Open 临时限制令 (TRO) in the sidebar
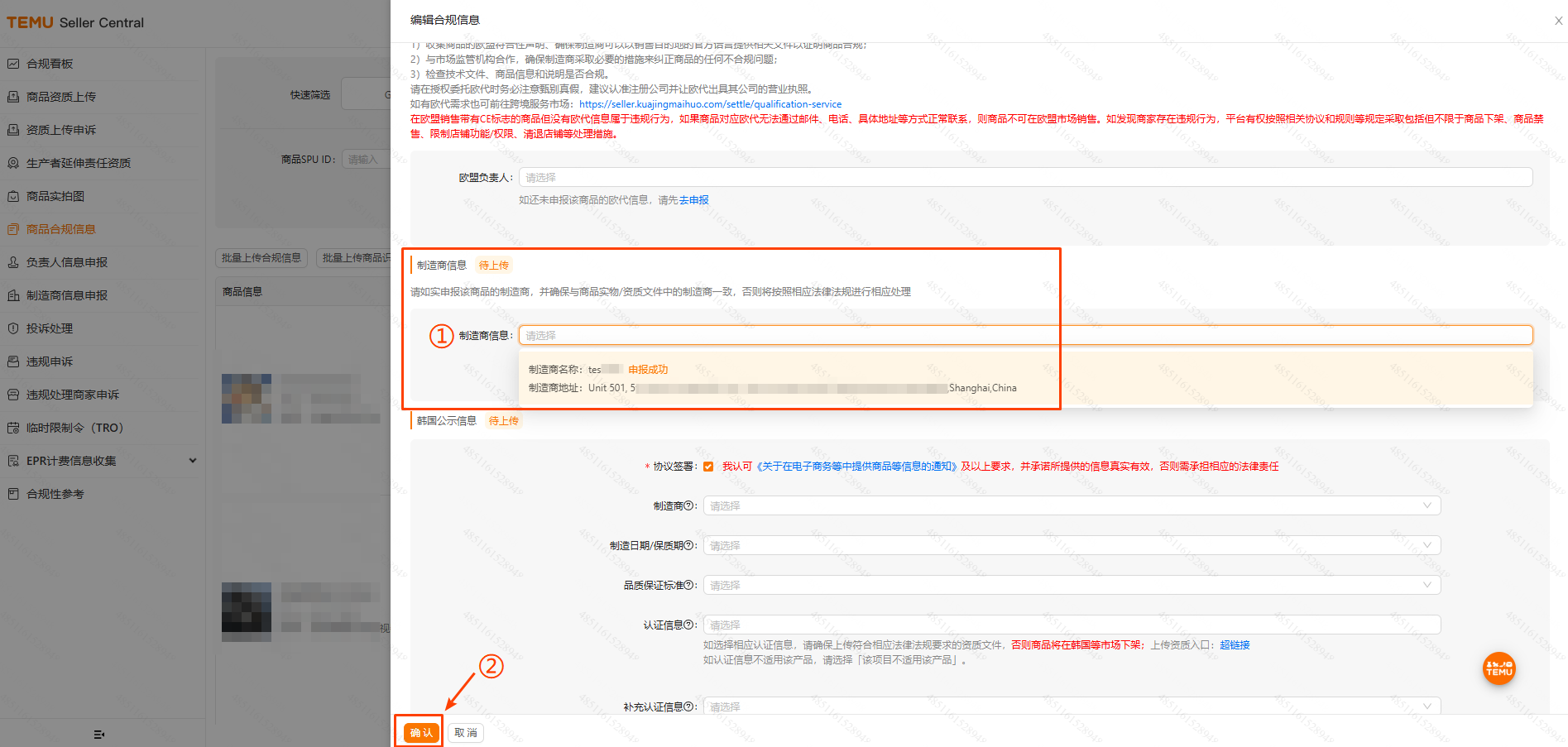 point(74,428)
